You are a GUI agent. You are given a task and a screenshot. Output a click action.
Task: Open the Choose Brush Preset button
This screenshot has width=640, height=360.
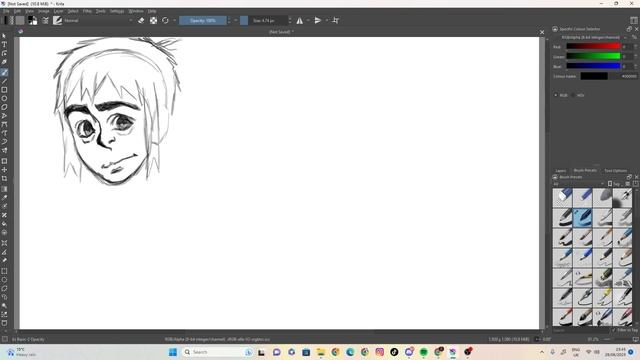(x=58, y=20)
